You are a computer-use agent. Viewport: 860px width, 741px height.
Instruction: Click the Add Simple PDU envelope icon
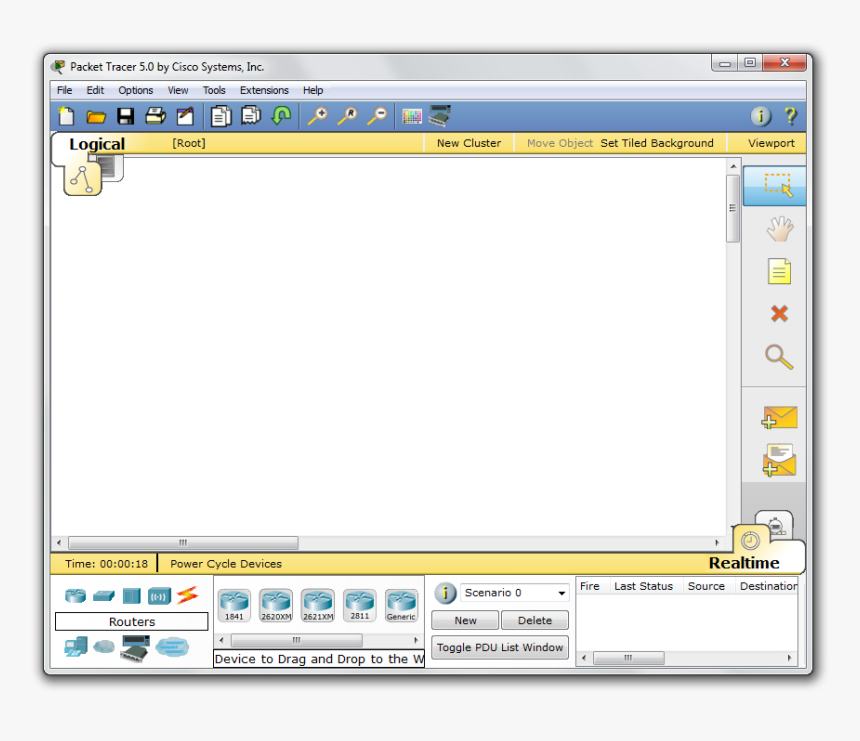point(779,417)
